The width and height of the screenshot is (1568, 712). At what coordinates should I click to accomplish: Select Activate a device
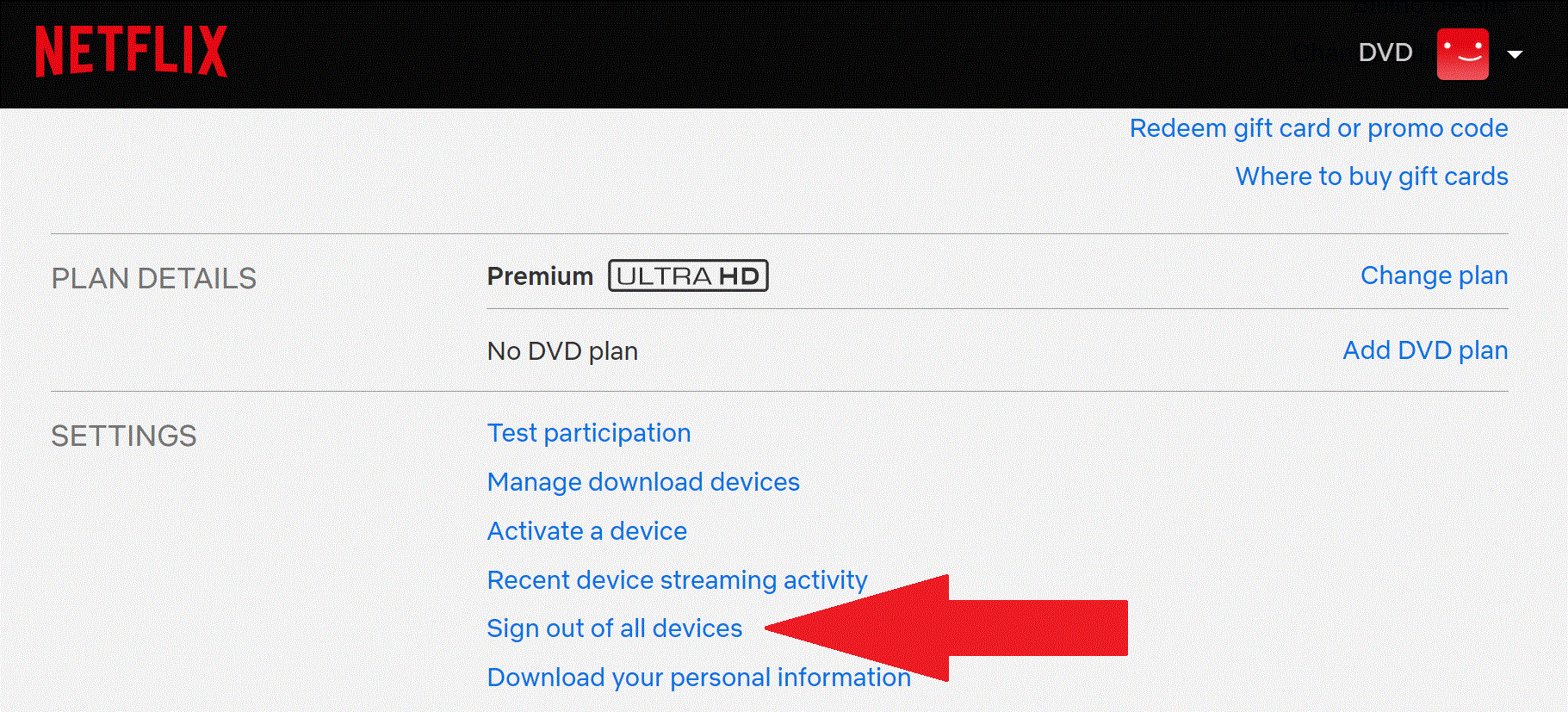click(587, 531)
